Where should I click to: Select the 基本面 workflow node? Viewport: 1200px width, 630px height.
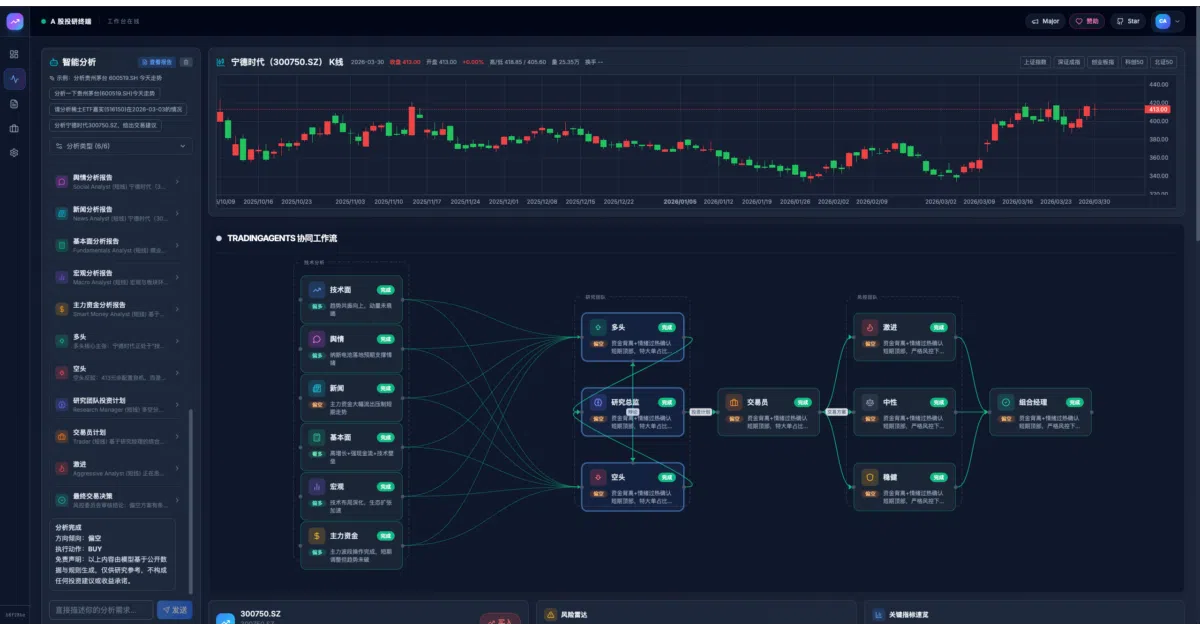click(x=352, y=447)
